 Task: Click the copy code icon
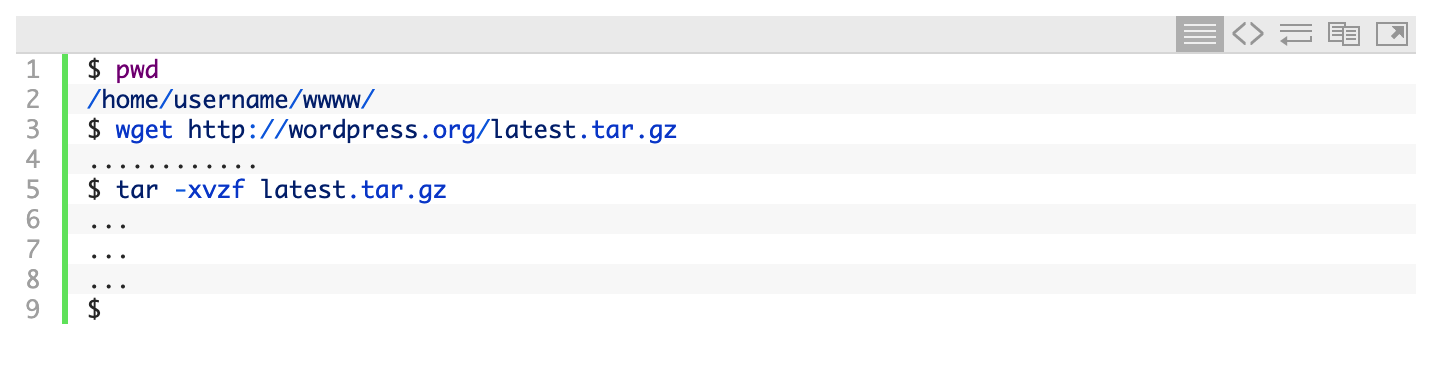click(1343, 34)
